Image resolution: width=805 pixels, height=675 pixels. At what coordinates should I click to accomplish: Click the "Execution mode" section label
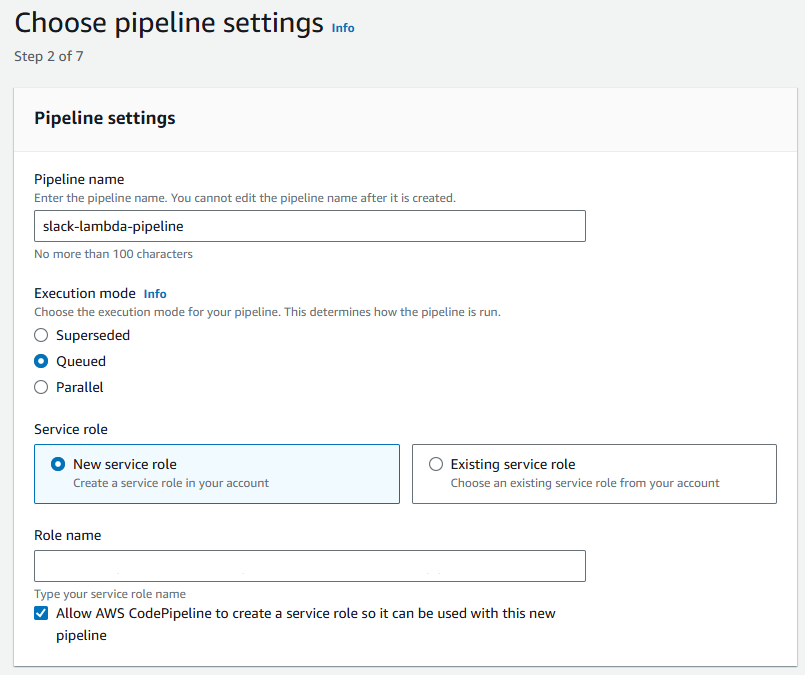(85, 294)
